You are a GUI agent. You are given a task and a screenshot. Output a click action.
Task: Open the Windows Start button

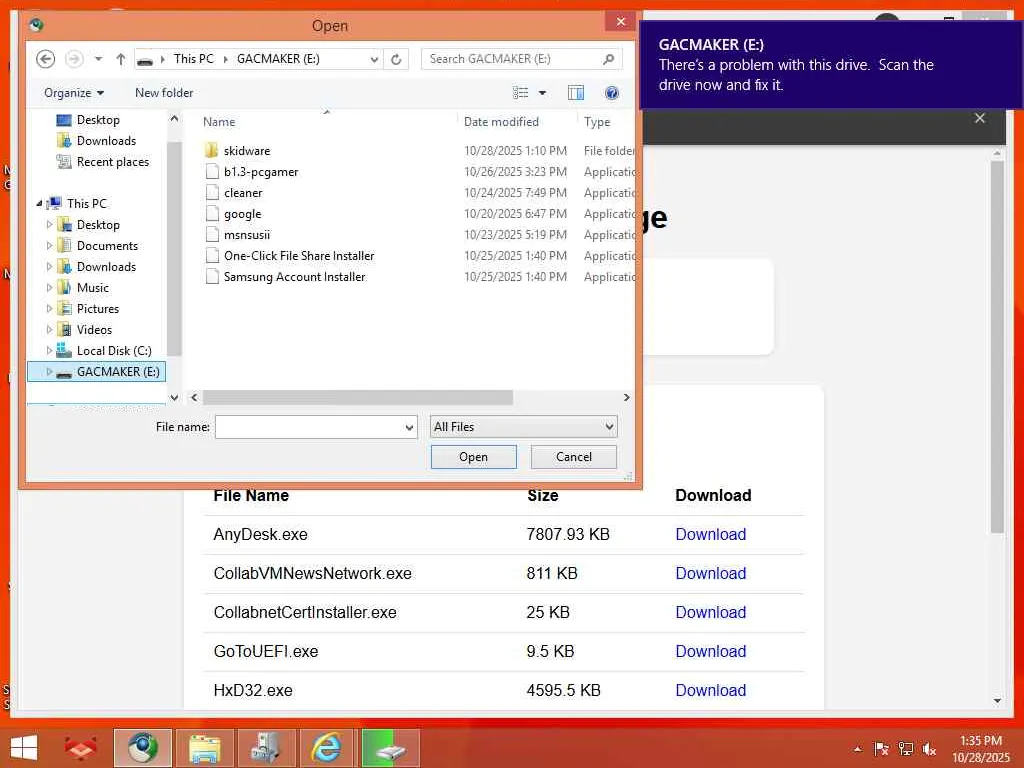[24, 748]
